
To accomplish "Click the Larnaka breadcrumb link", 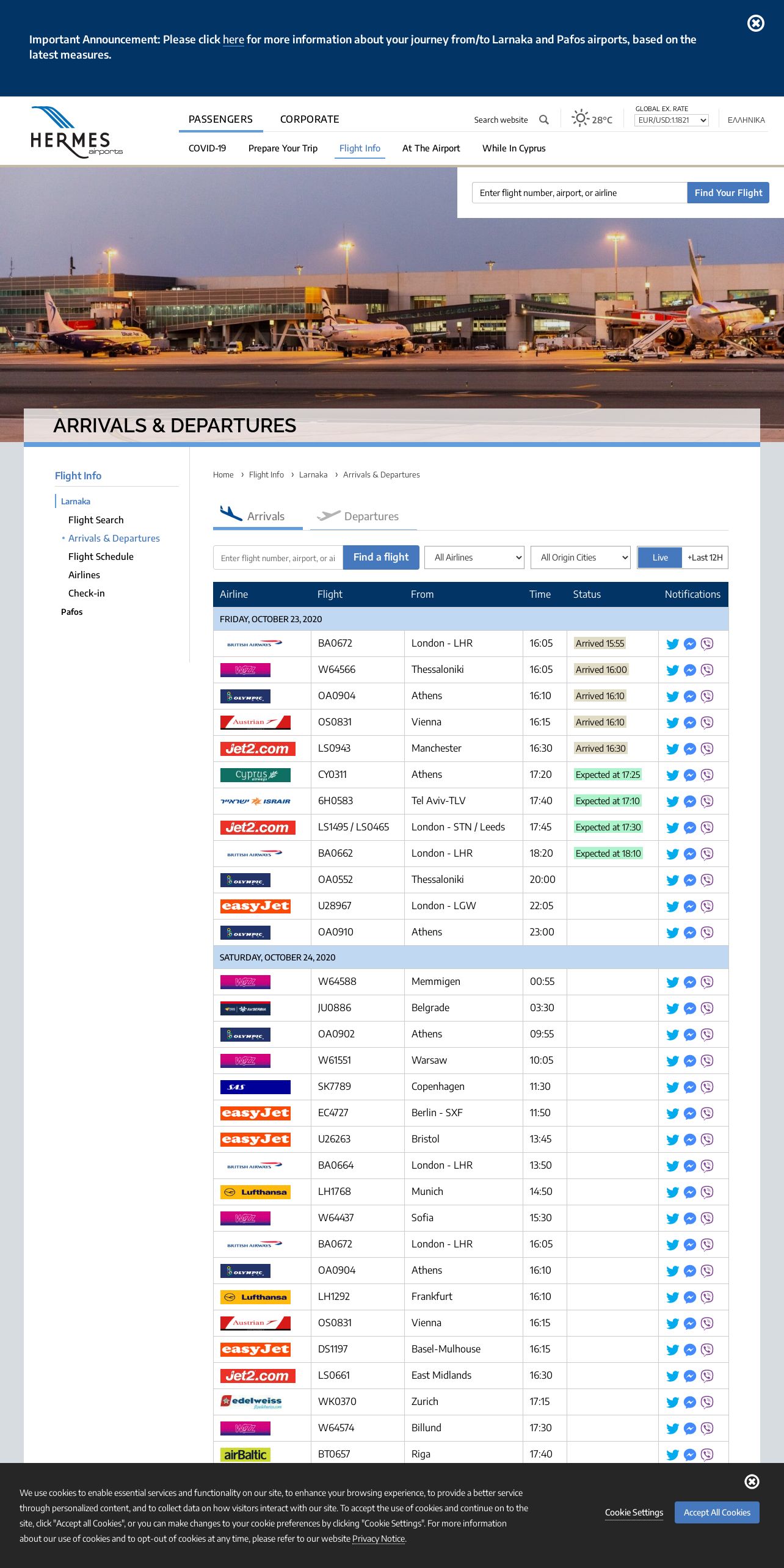I will tap(313, 475).
